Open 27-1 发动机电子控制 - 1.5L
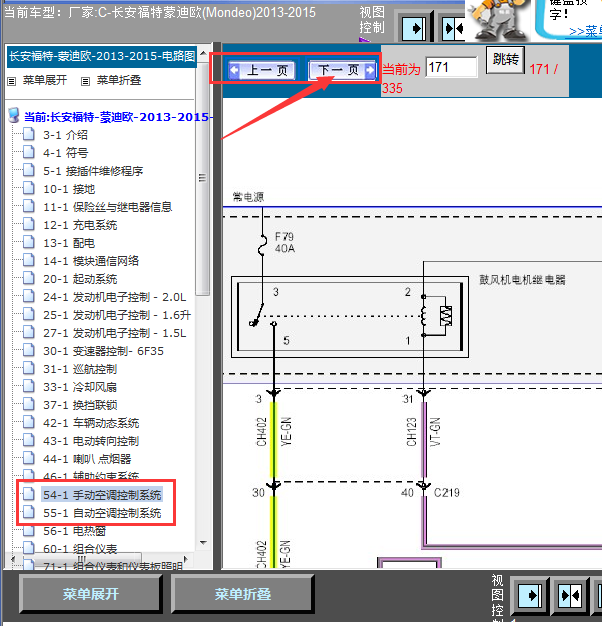The height and width of the screenshot is (626, 602). [115, 333]
